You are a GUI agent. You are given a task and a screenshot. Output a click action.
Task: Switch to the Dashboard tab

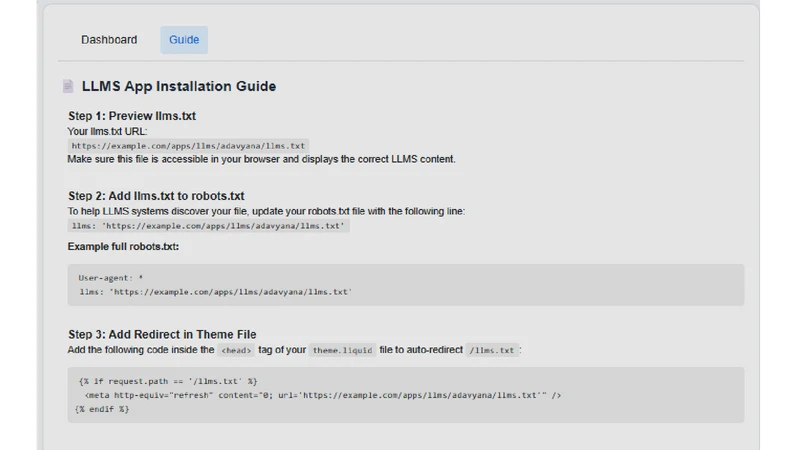click(x=109, y=40)
